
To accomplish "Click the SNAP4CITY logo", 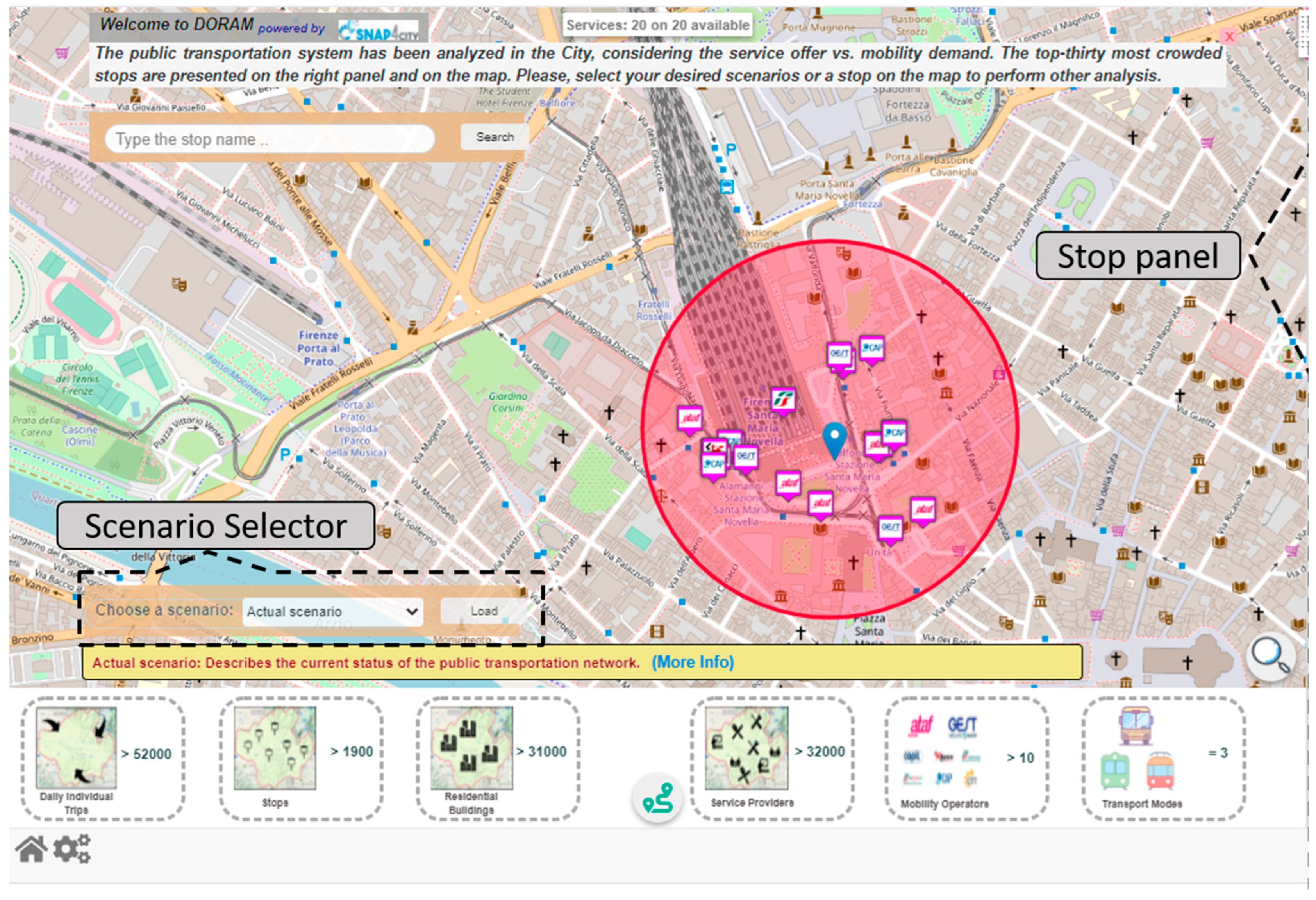I will tap(379, 30).
